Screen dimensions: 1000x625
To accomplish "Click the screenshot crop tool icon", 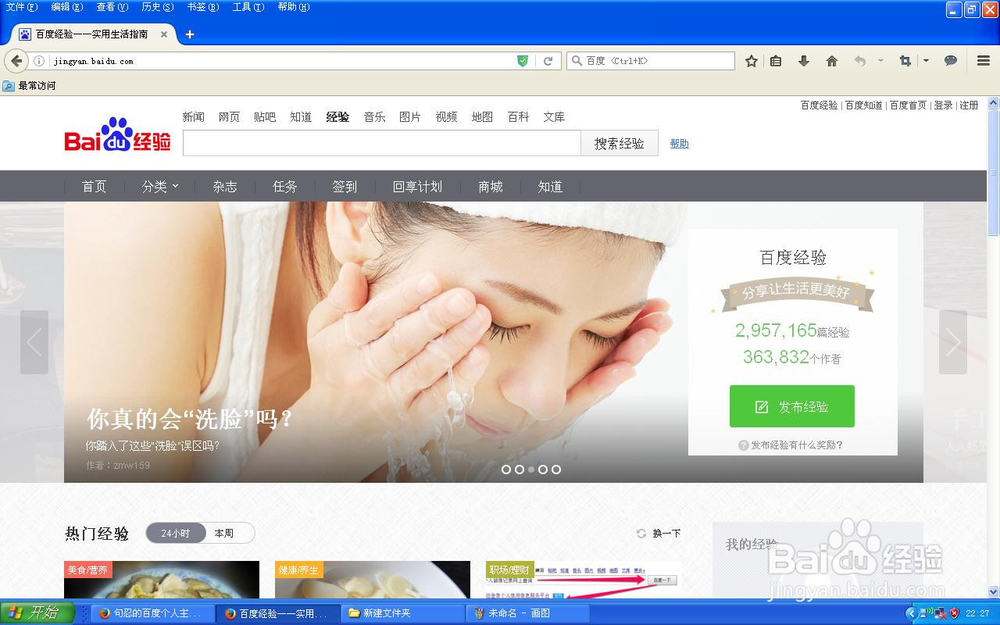I will (x=904, y=61).
